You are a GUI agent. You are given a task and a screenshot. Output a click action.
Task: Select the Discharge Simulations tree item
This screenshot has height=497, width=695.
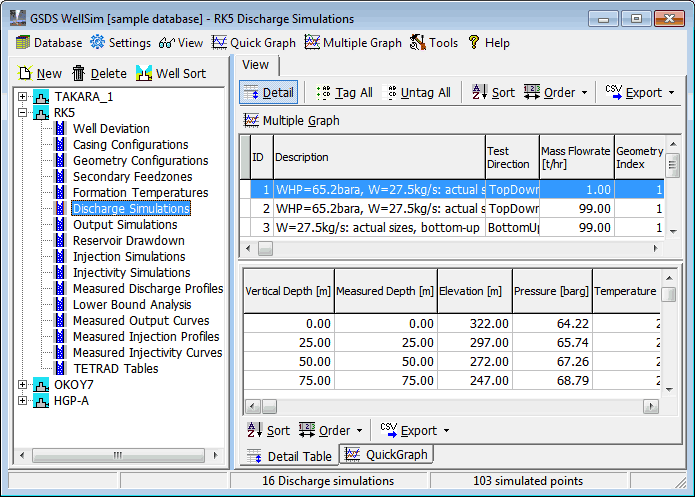pos(131,208)
